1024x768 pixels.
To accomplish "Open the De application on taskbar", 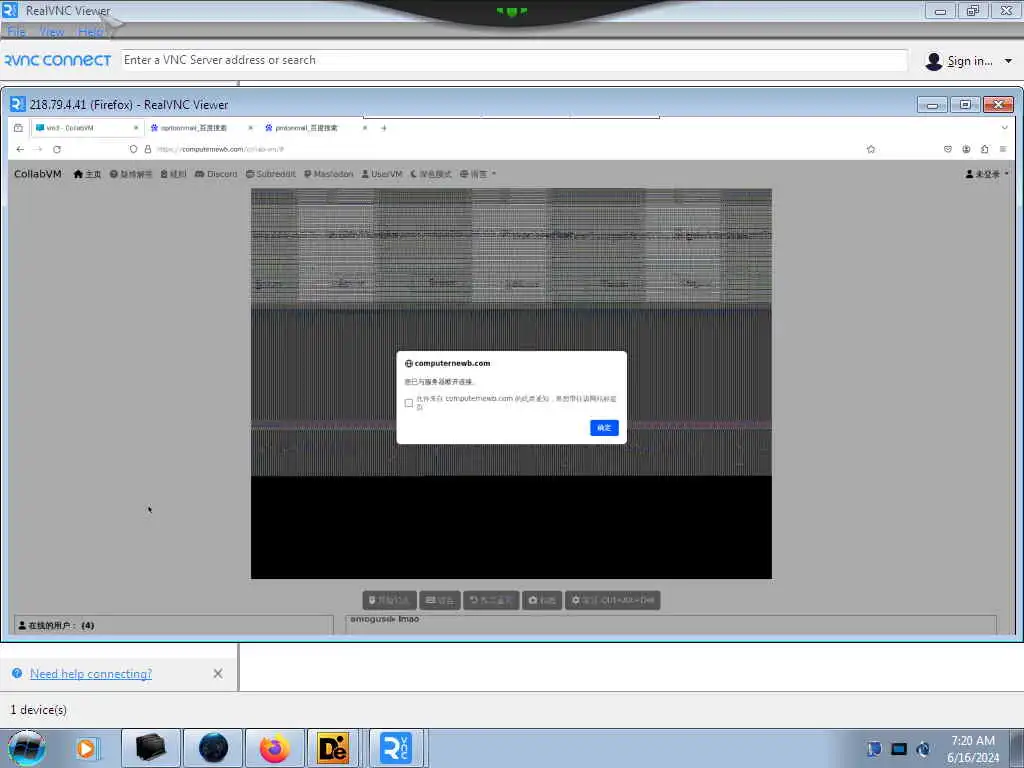I will coord(333,748).
